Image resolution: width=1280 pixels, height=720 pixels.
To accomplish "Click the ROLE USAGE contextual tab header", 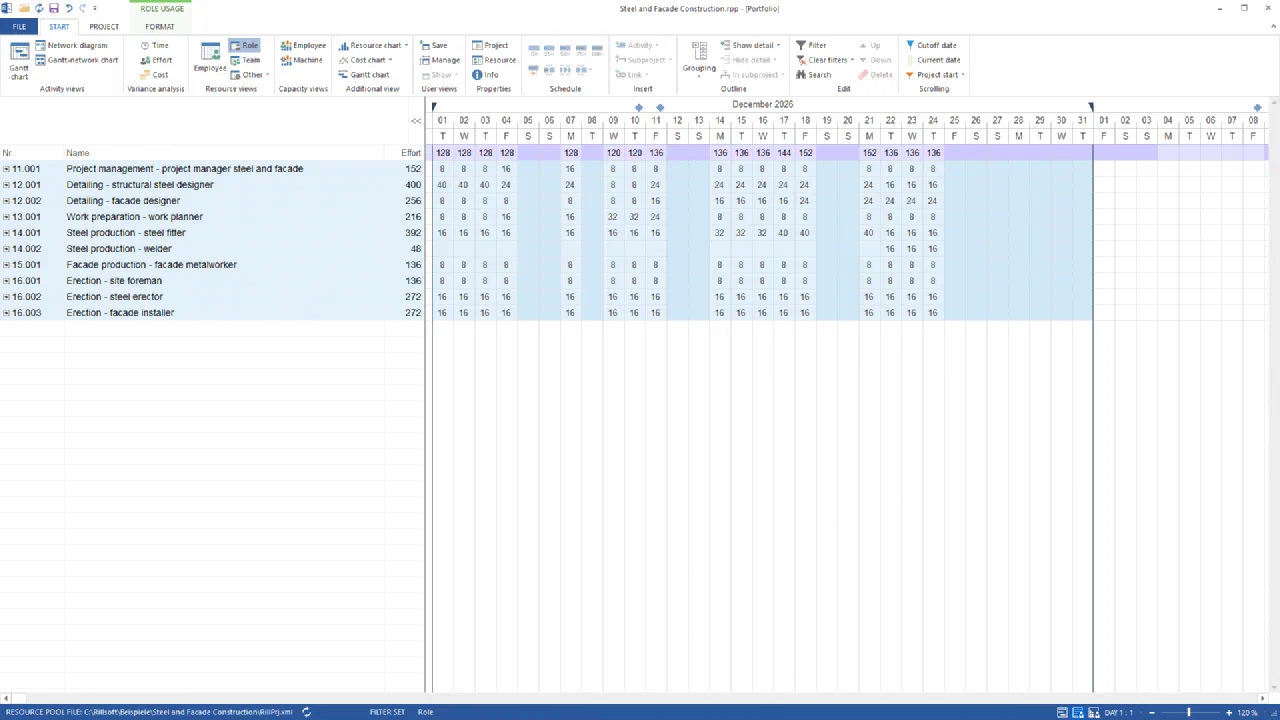I will coord(161,9).
